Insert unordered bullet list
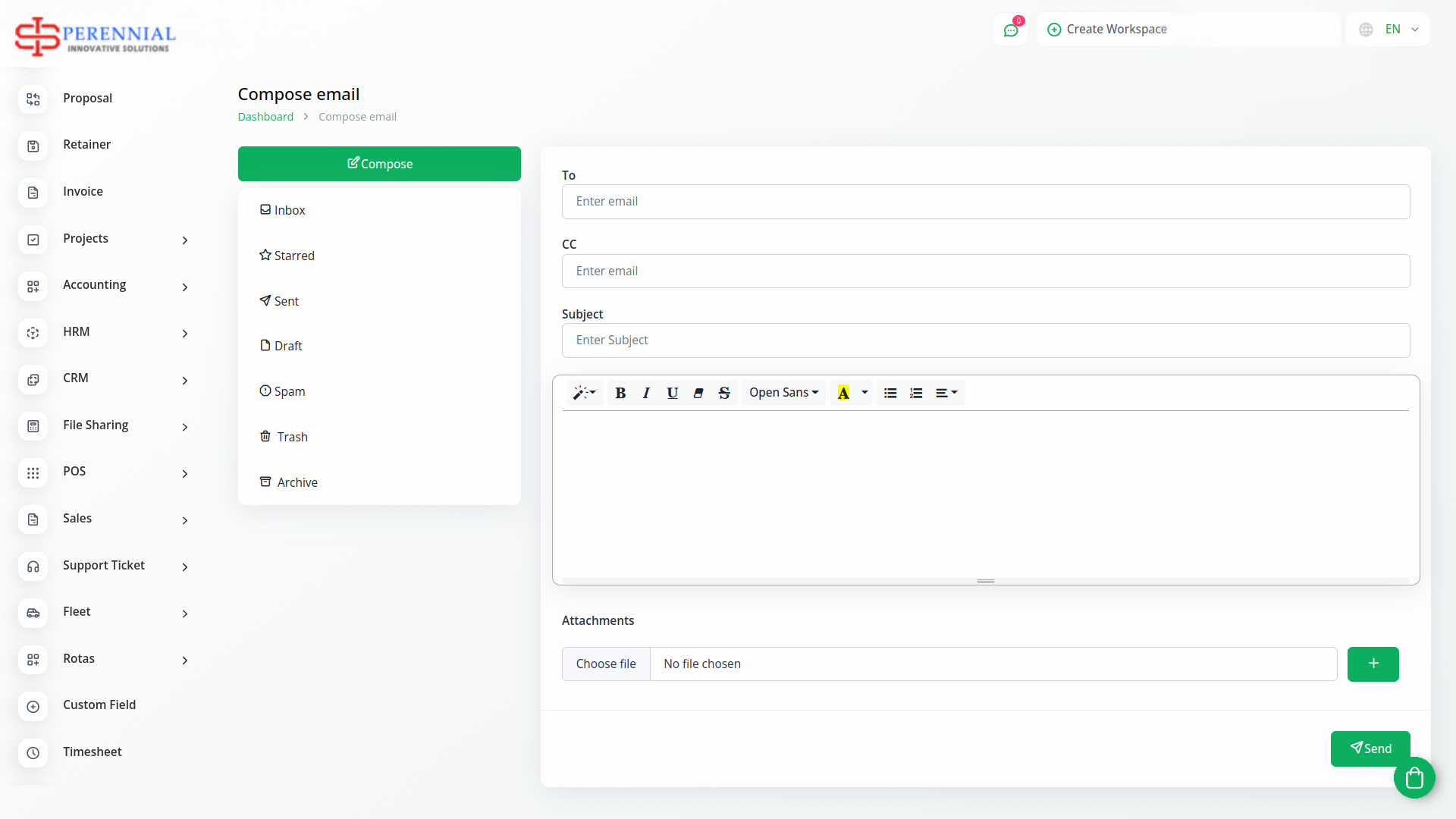The height and width of the screenshot is (819, 1456). point(890,393)
